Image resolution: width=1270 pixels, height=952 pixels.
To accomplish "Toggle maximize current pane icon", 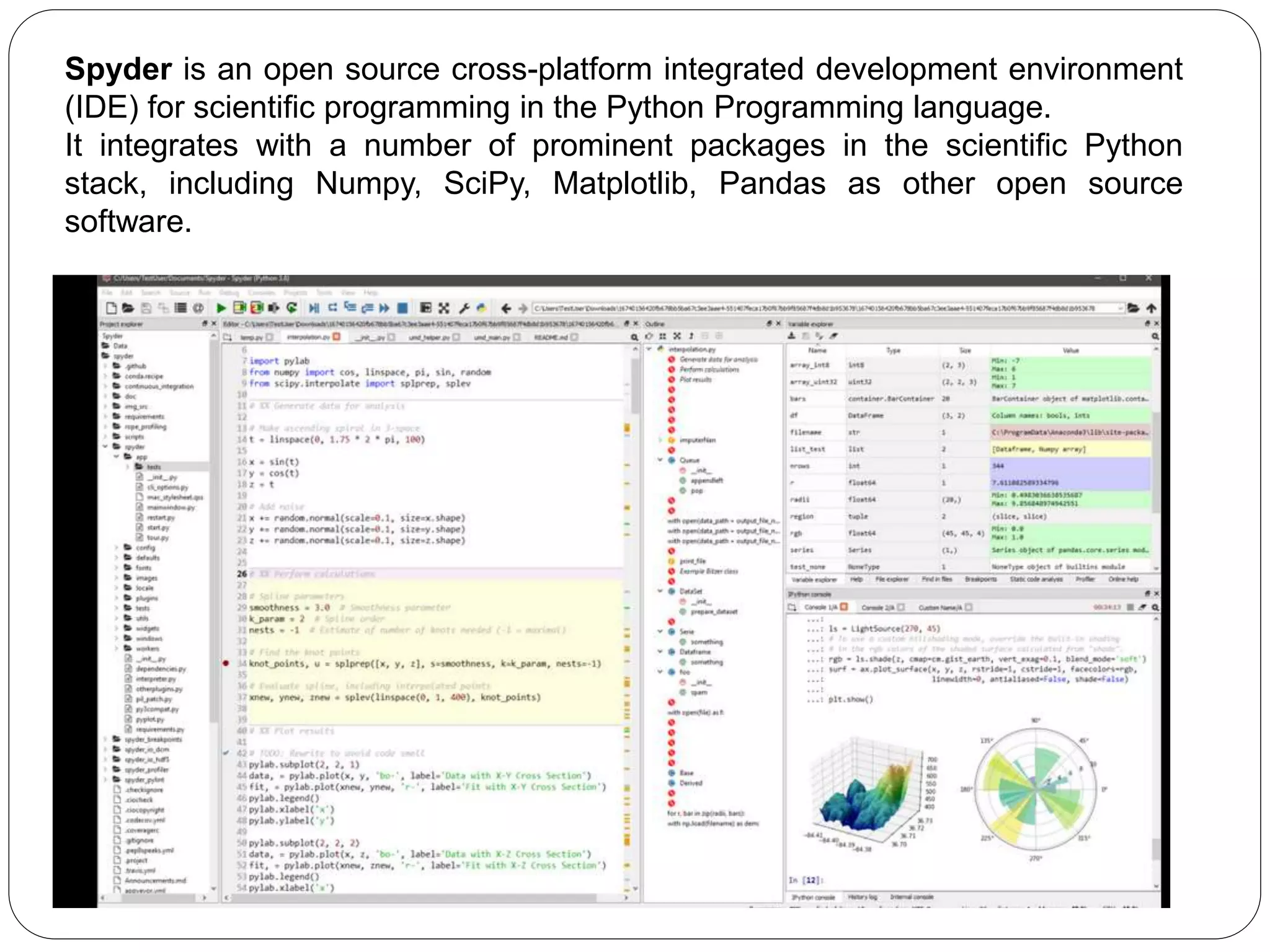I will click(425, 307).
